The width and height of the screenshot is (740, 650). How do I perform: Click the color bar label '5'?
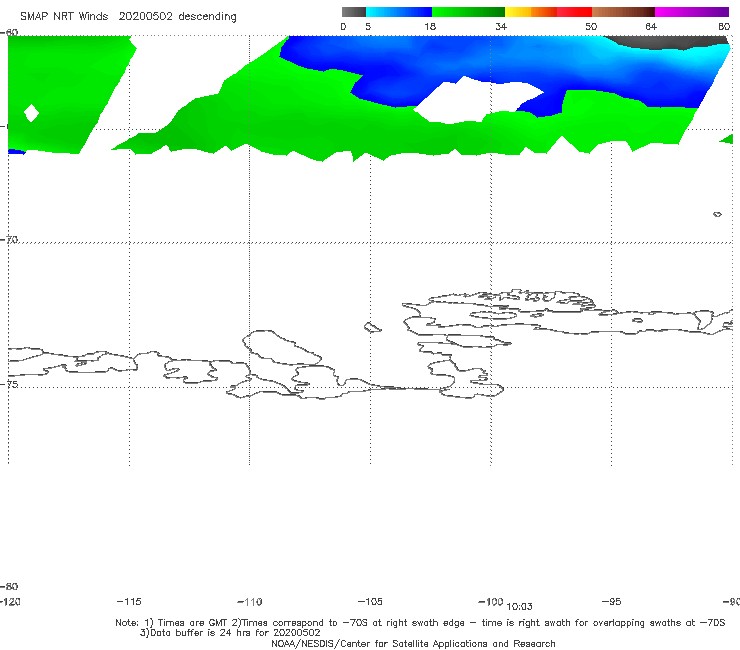[368, 26]
